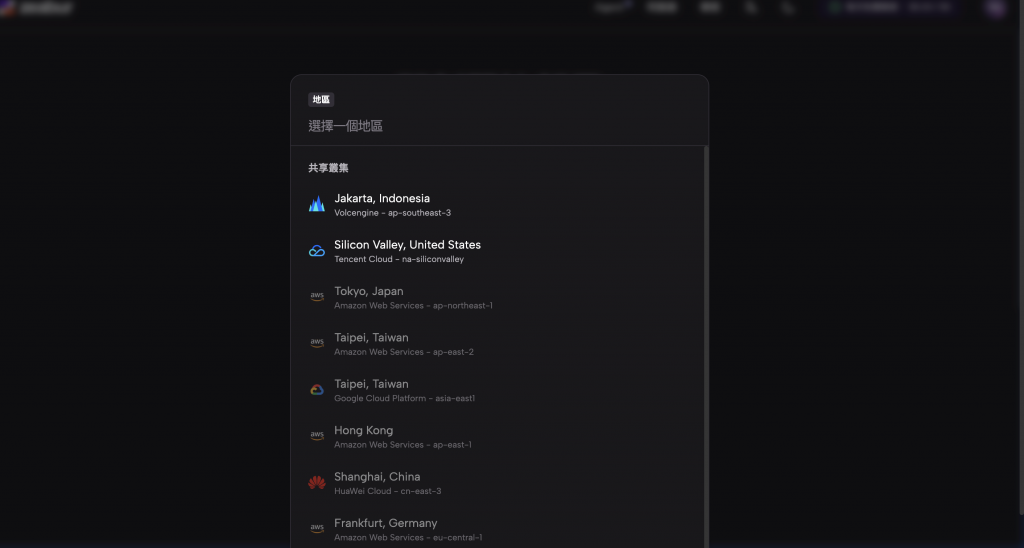Select the Jakarta, Indonesia region
The height and width of the screenshot is (548, 1024).
click(x=498, y=204)
